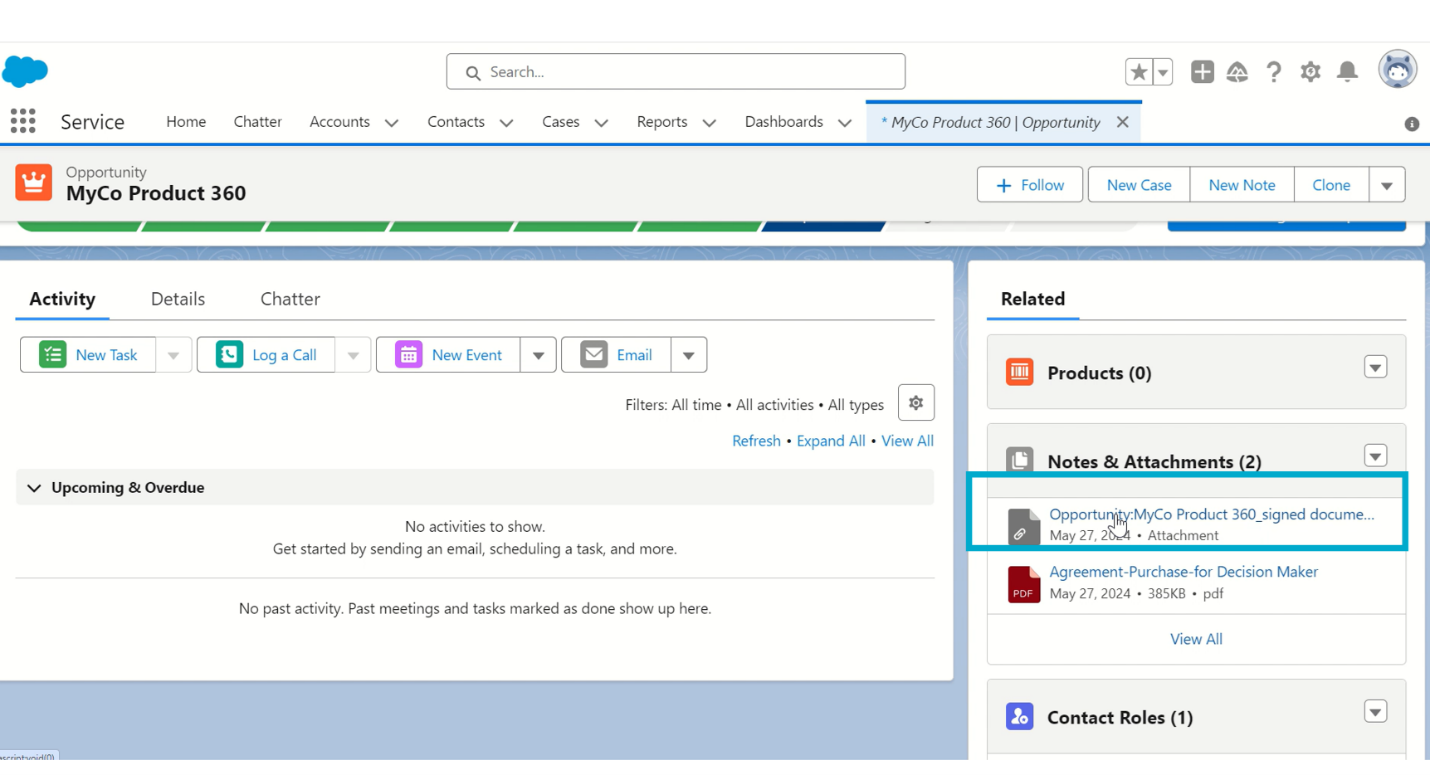Expand the favorites list dropdown arrow
This screenshot has height=775, width=1430.
coord(1163,72)
